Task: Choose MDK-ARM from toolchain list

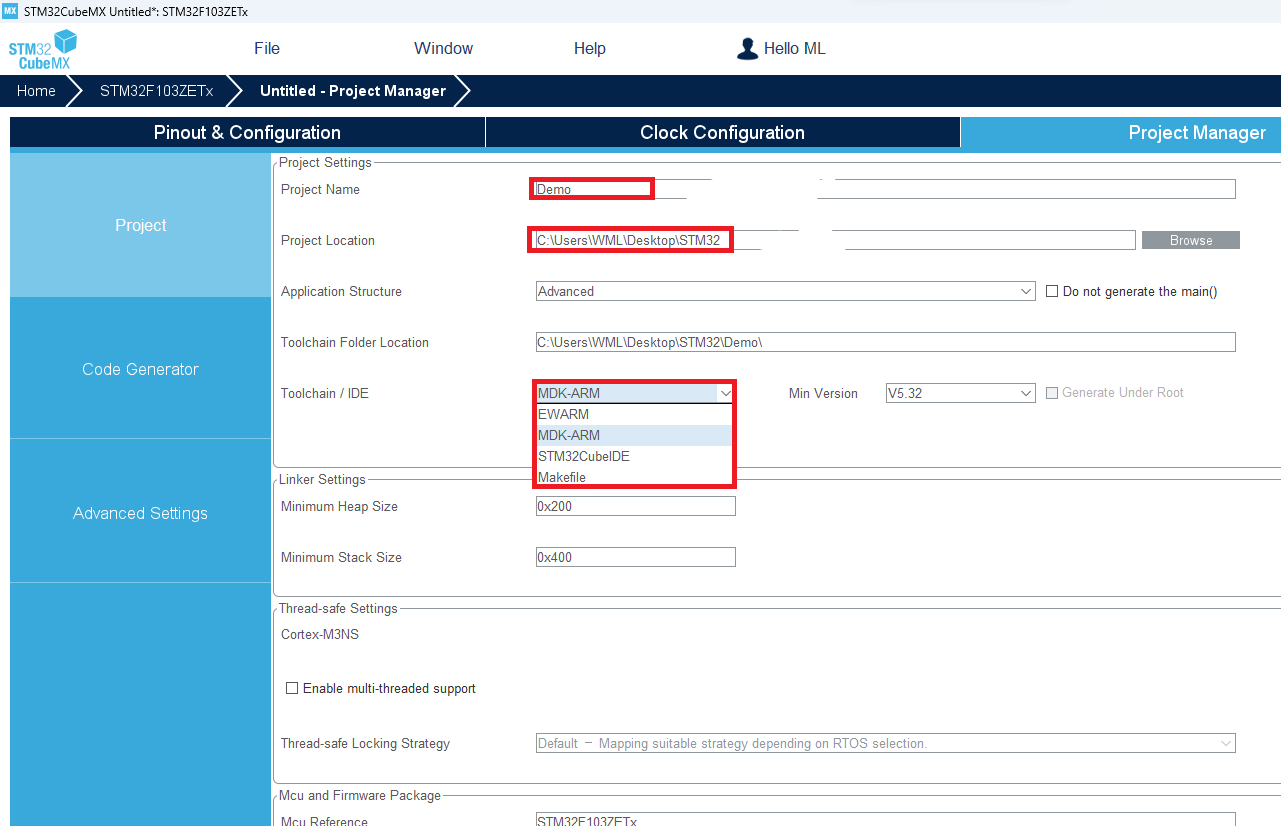Action: (635, 435)
